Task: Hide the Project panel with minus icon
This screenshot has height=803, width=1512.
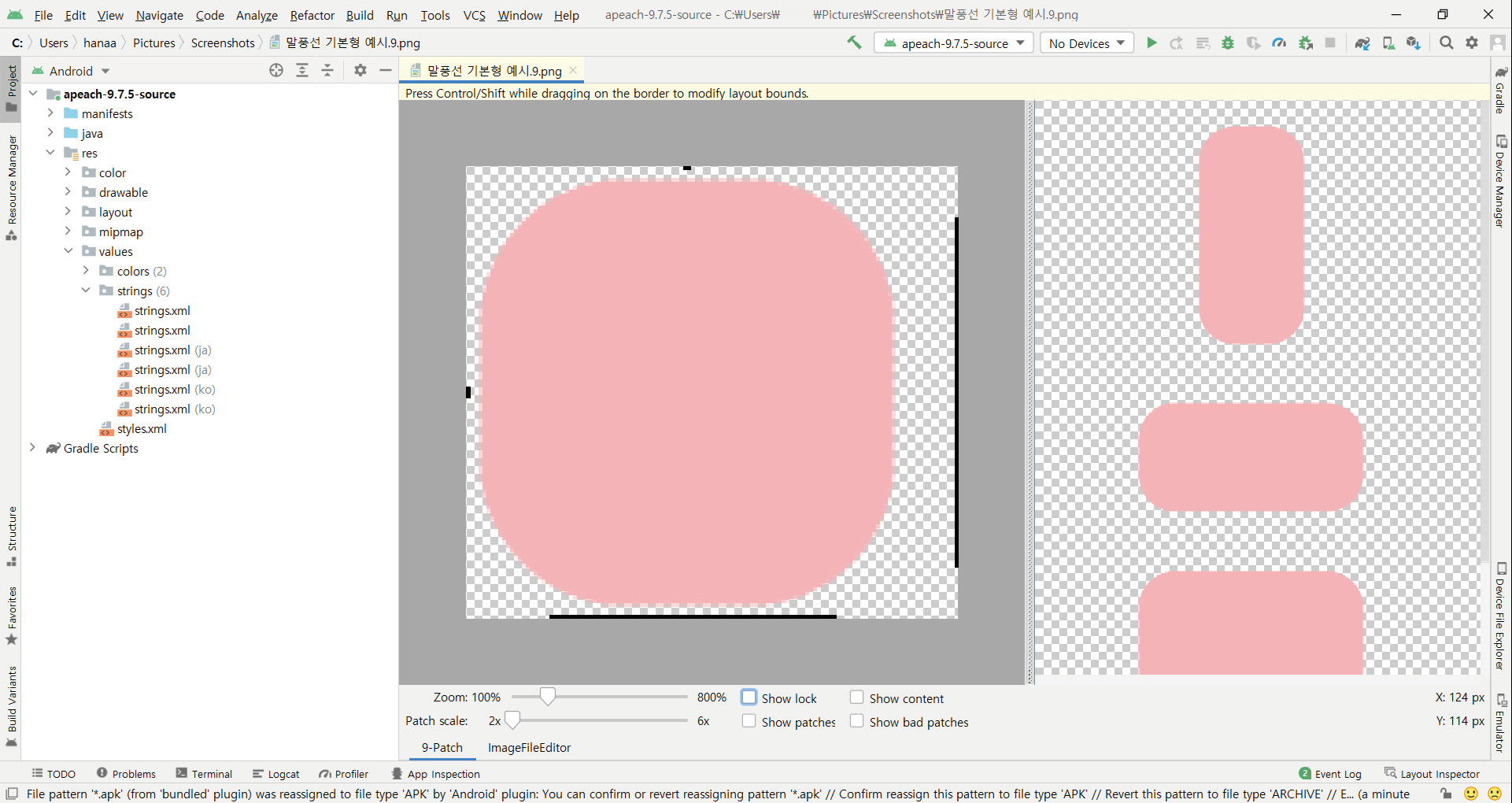Action: point(386,70)
